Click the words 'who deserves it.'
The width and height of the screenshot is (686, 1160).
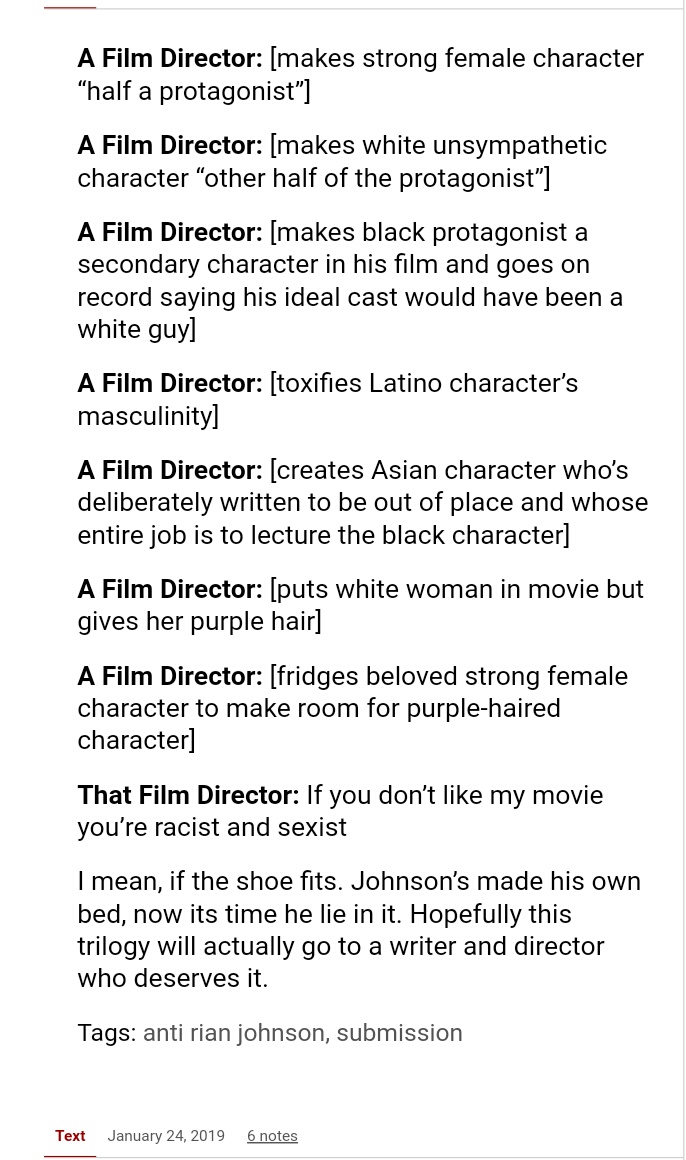[x=172, y=978]
